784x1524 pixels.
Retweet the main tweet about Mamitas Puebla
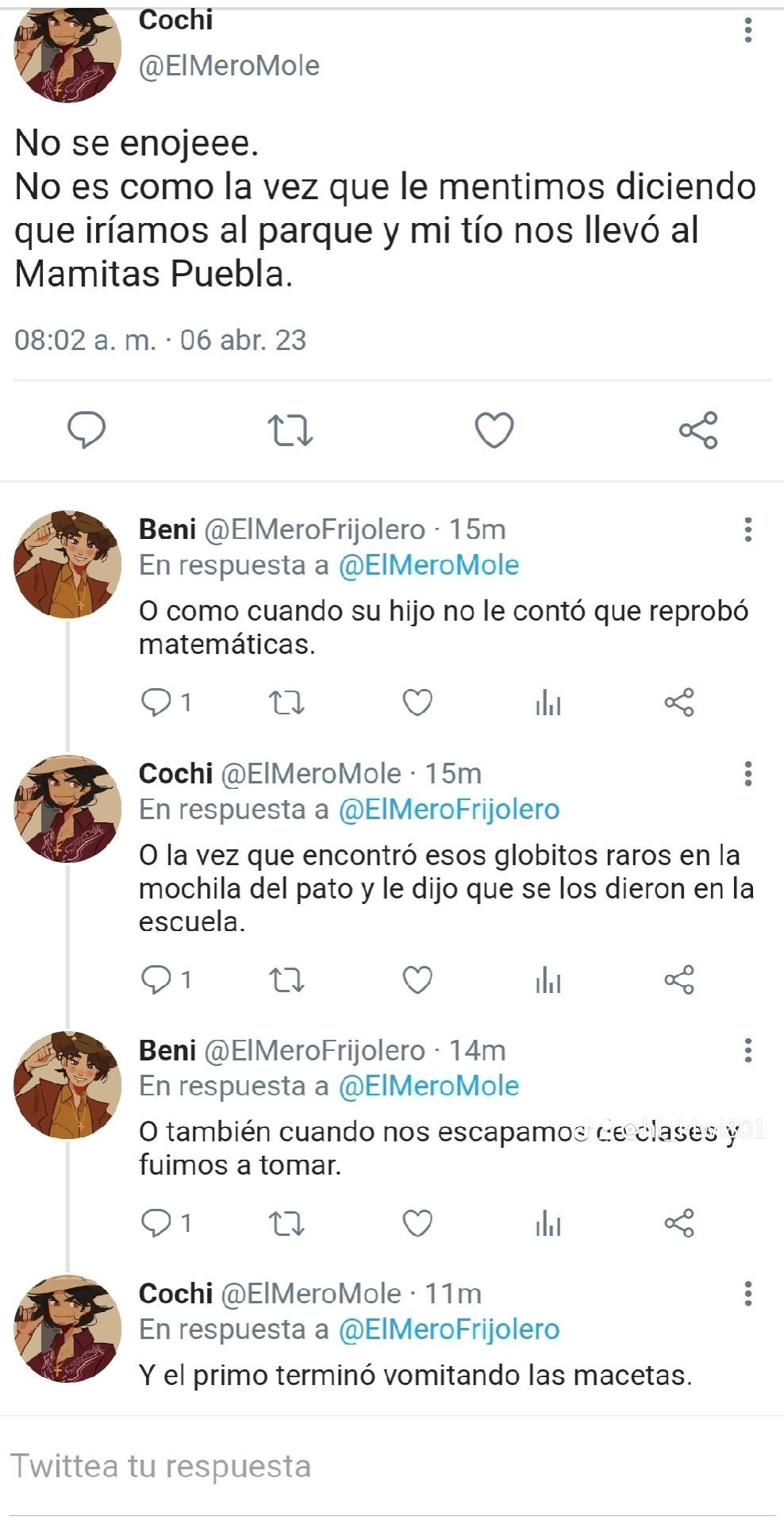(290, 430)
